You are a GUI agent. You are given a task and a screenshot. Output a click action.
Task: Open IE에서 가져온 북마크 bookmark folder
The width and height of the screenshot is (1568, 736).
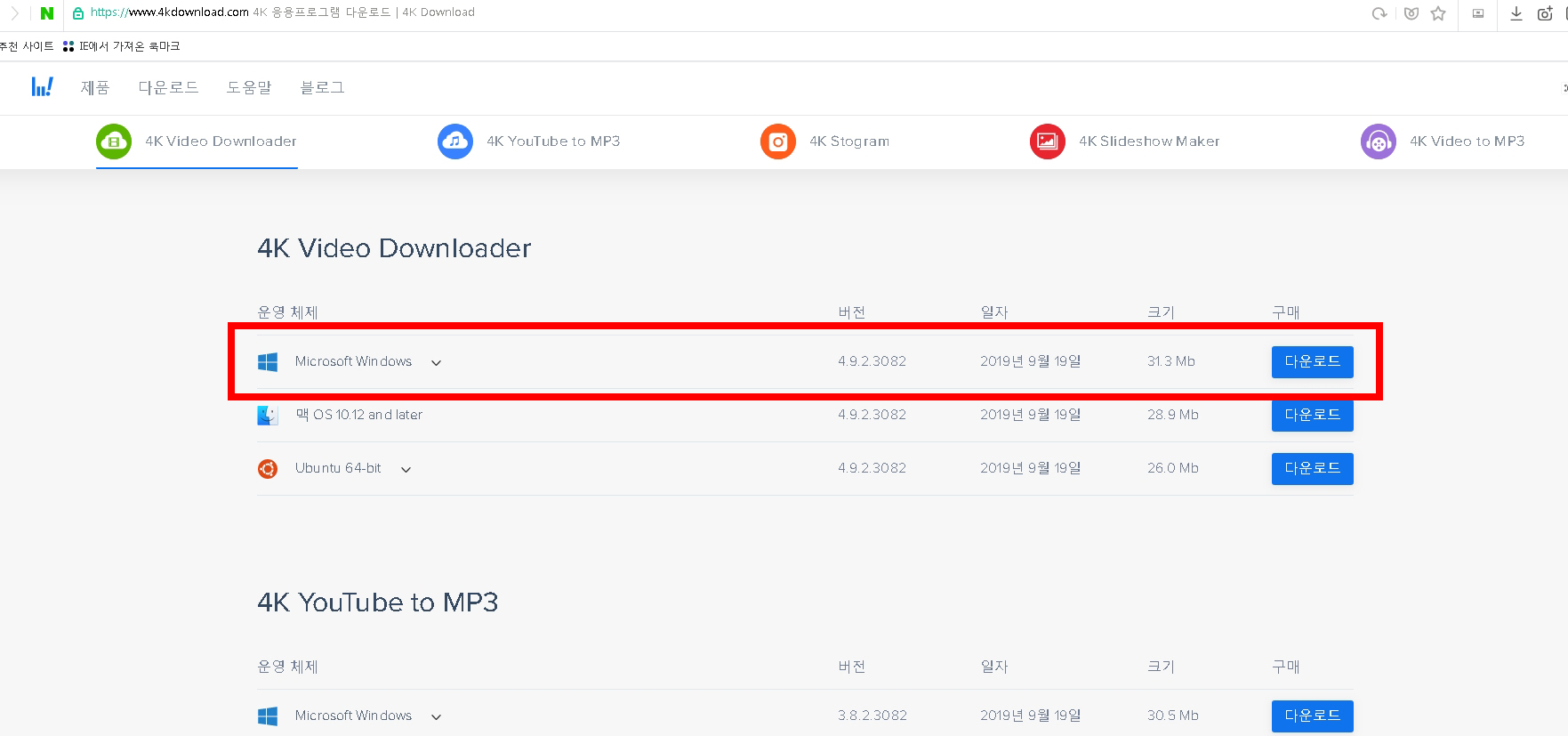pyautogui.click(x=122, y=46)
